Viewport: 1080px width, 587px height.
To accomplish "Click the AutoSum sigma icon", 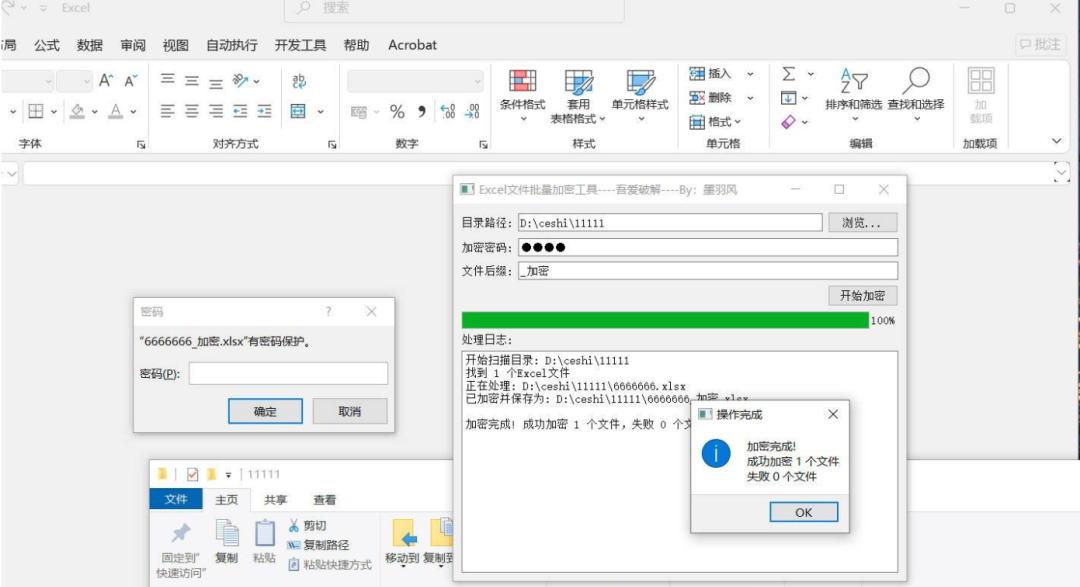I will coord(789,74).
